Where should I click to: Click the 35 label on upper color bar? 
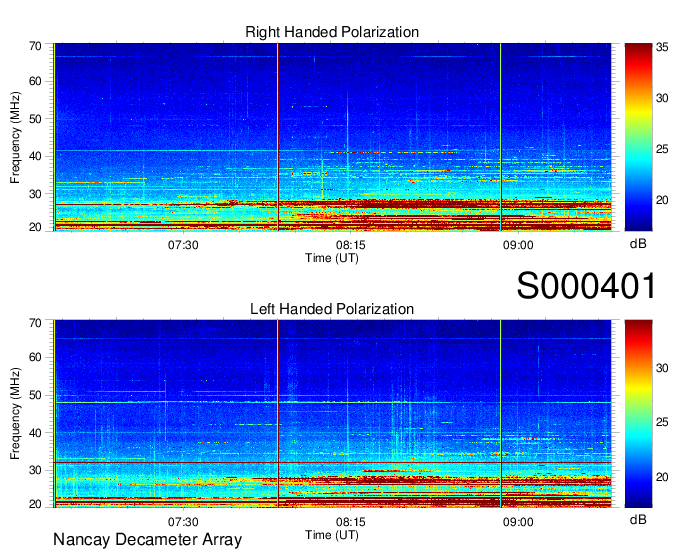[662, 47]
